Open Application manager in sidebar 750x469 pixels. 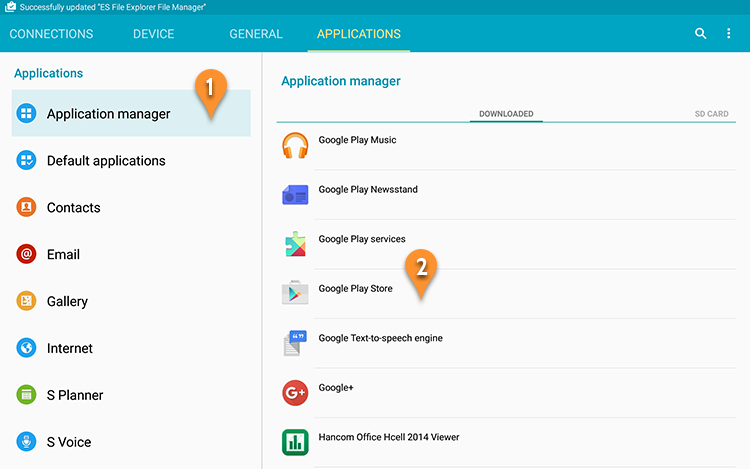tap(131, 113)
